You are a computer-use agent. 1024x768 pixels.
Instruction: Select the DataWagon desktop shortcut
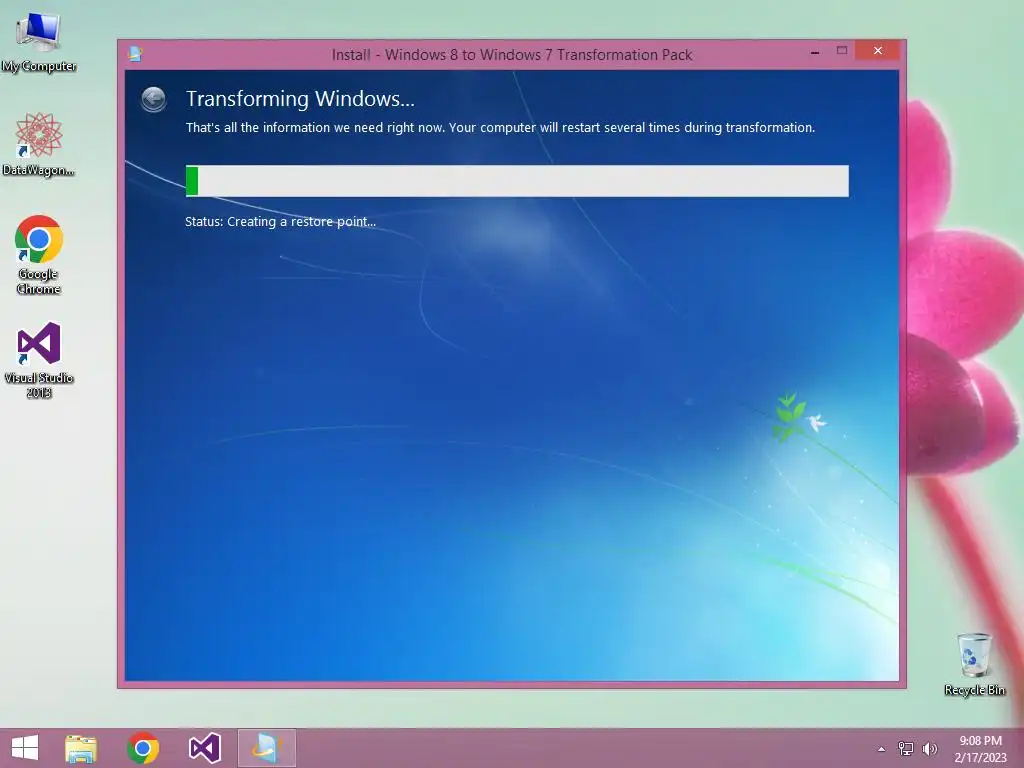(x=39, y=144)
